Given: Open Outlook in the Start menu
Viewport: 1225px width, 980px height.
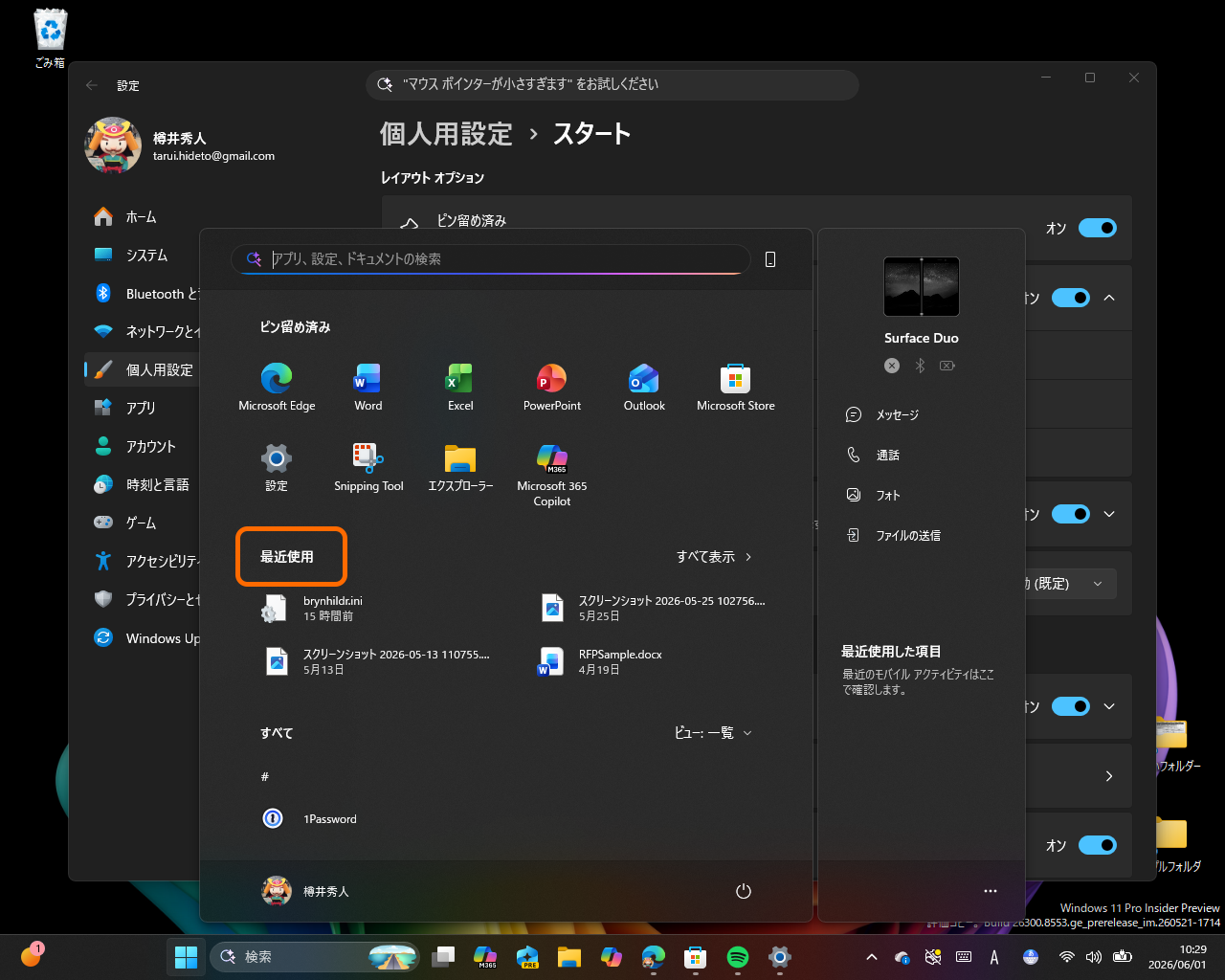Looking at the screenshot, I should click(644, 387).
